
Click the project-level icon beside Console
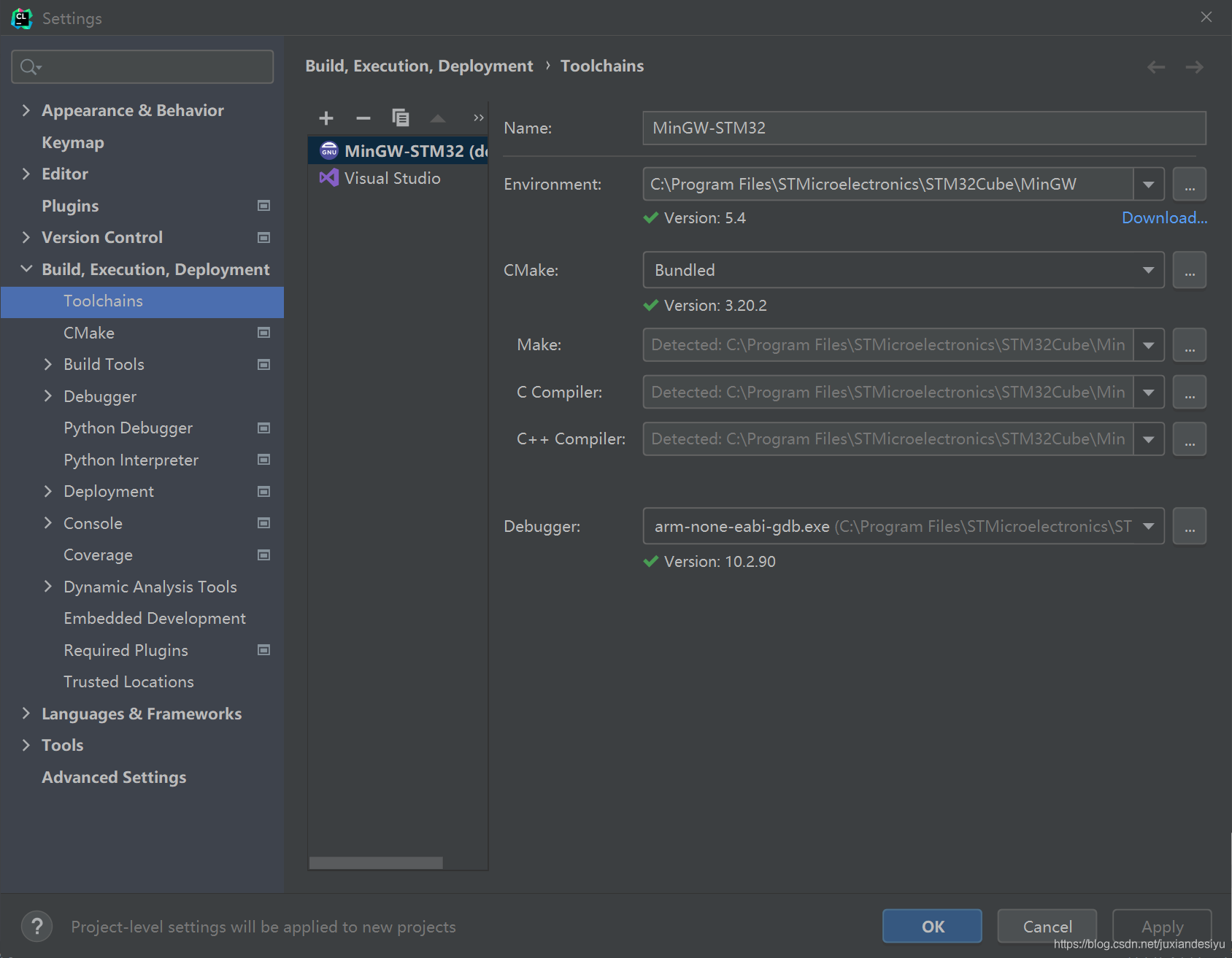coord(264,523)
